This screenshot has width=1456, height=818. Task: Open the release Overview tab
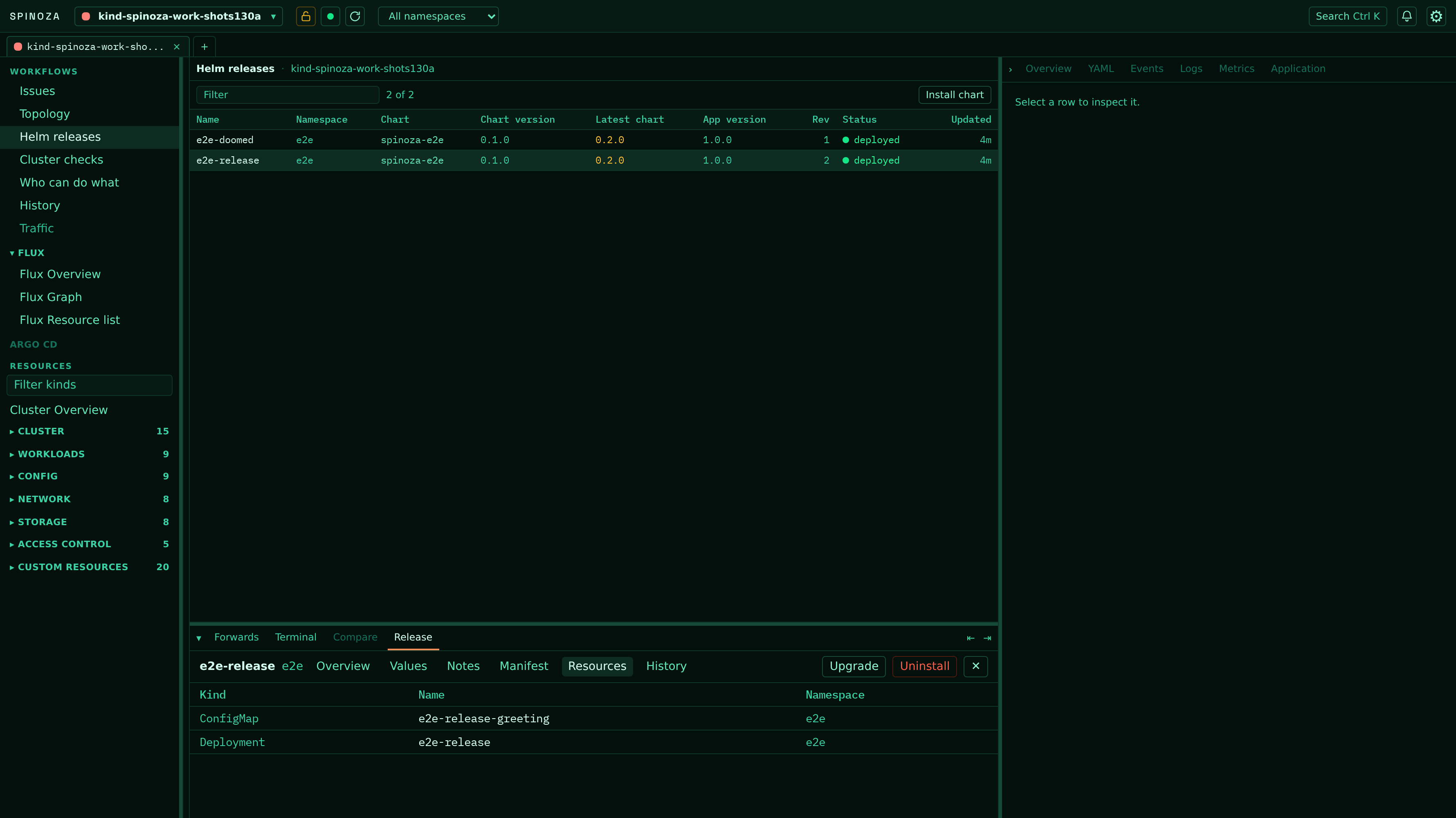click(x=343, y=667)
